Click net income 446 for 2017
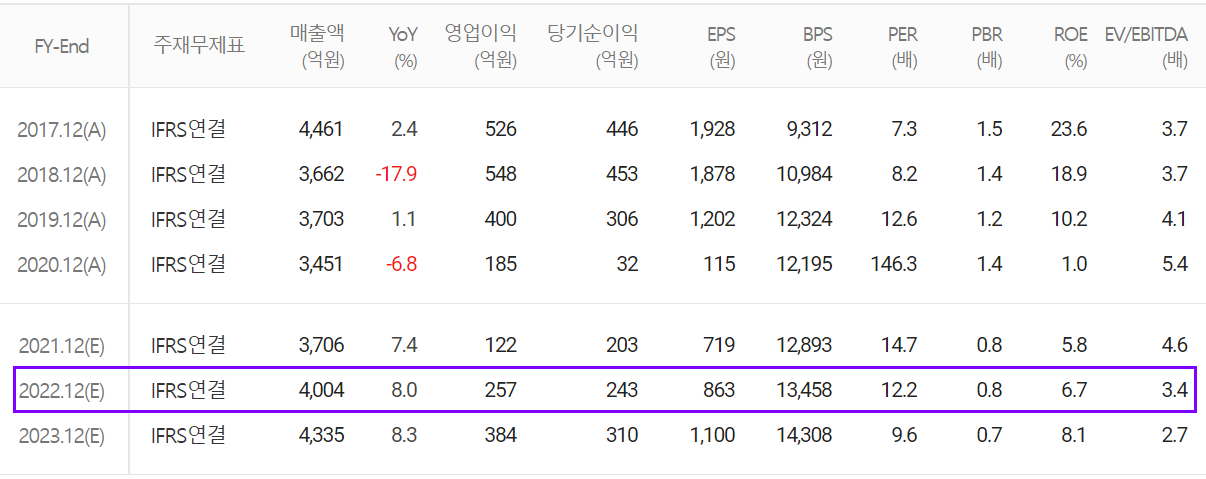1206x479 pixels. [621, 129]
